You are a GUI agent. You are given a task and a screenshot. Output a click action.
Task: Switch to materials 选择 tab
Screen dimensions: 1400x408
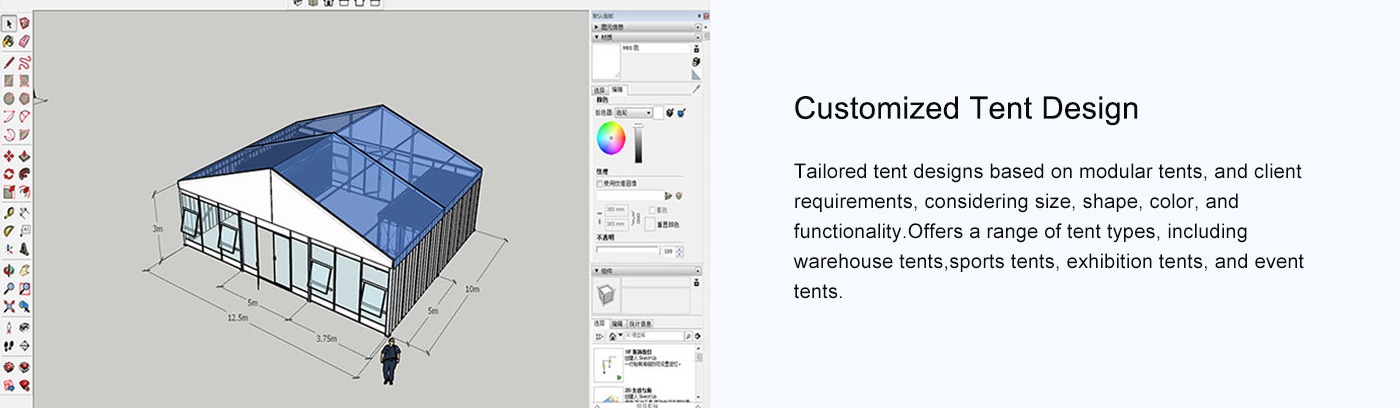[x=599, y=90]
